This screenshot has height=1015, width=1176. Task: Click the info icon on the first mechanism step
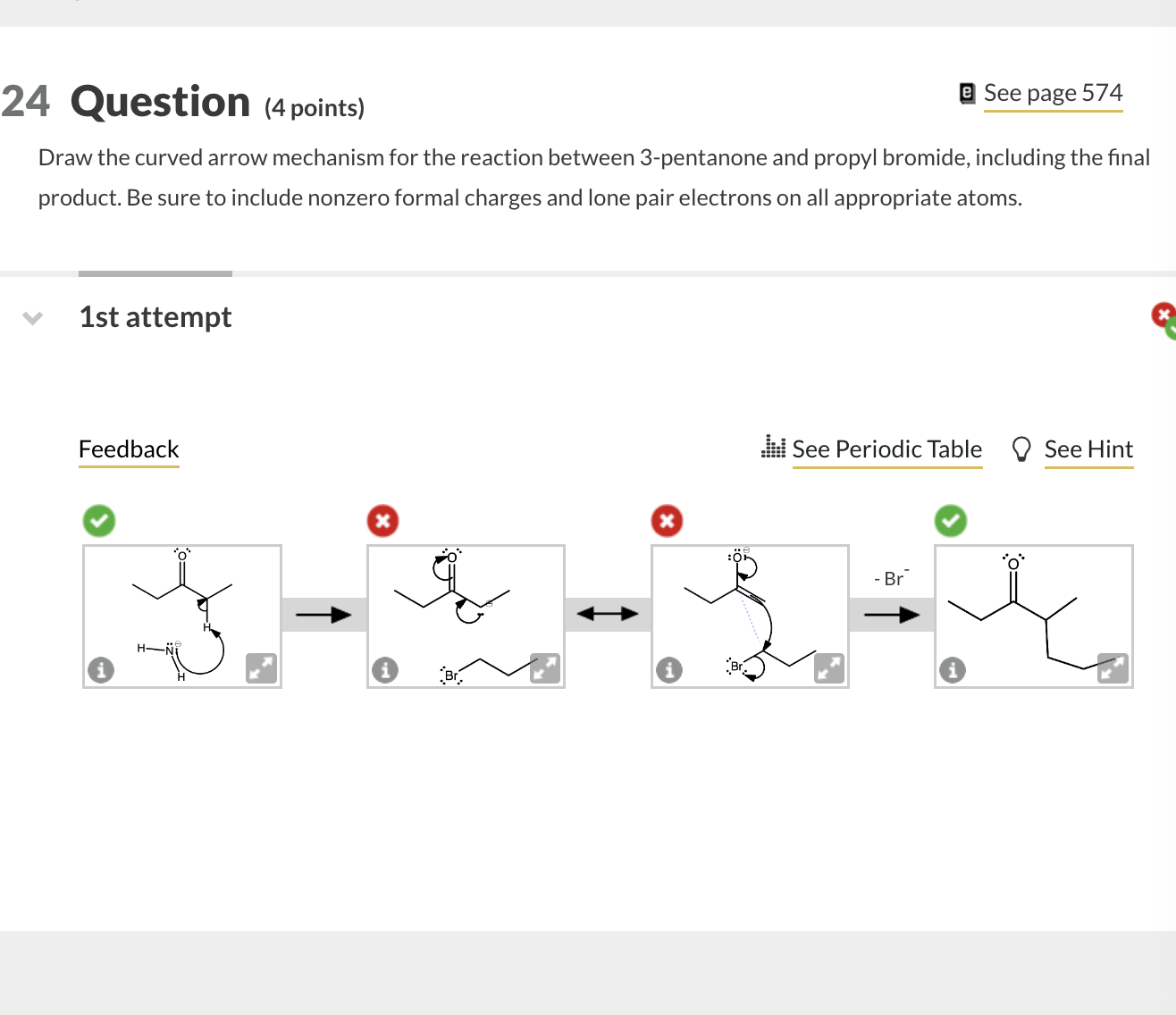click(x=101, y=668)
